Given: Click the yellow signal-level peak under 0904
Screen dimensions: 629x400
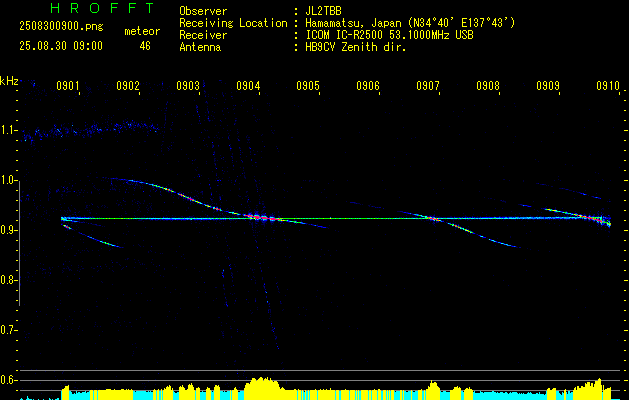Looking at the screenshot, I should [x=263, y=386].
